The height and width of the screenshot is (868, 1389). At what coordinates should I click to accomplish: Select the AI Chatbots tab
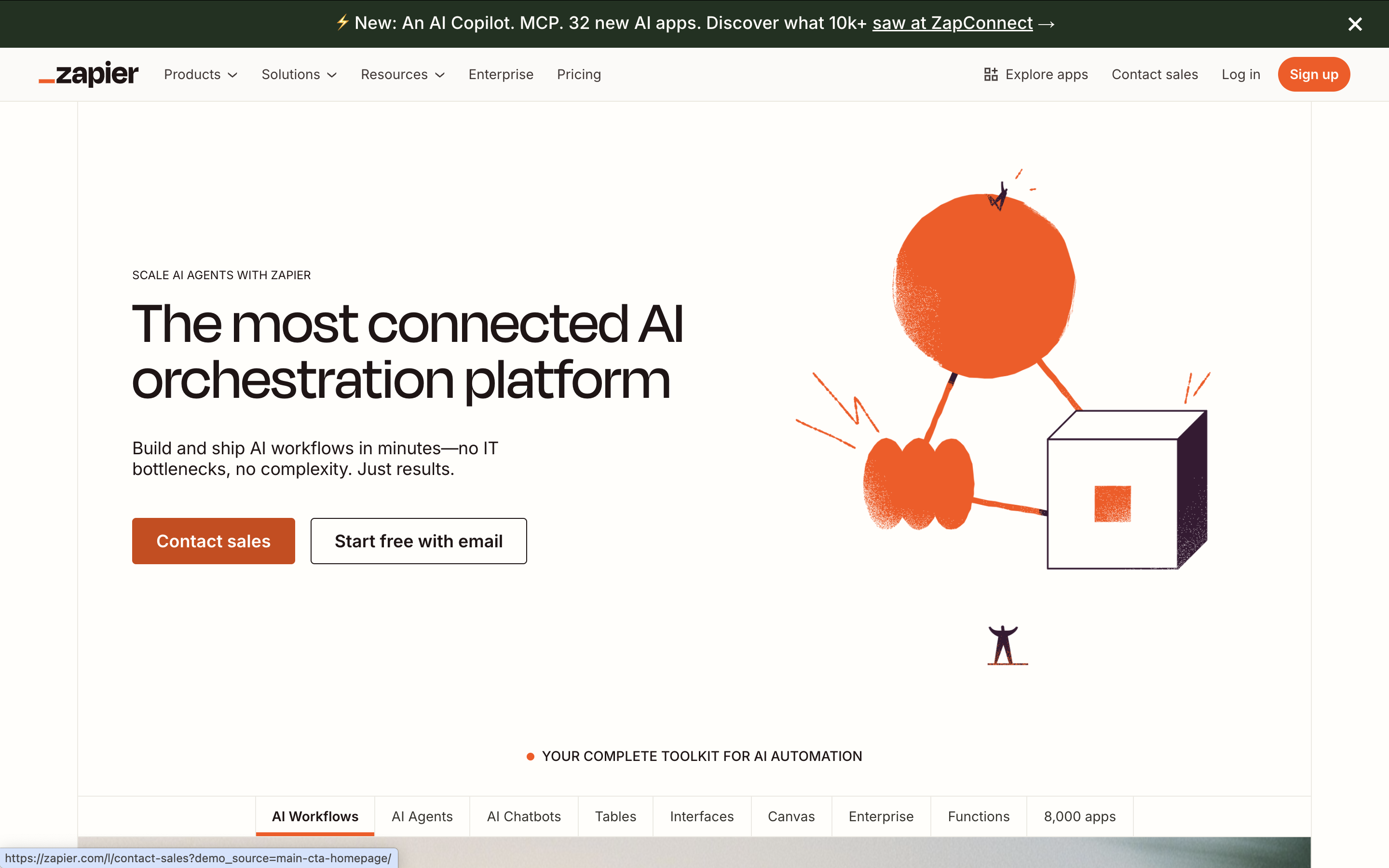pos(523,816)
